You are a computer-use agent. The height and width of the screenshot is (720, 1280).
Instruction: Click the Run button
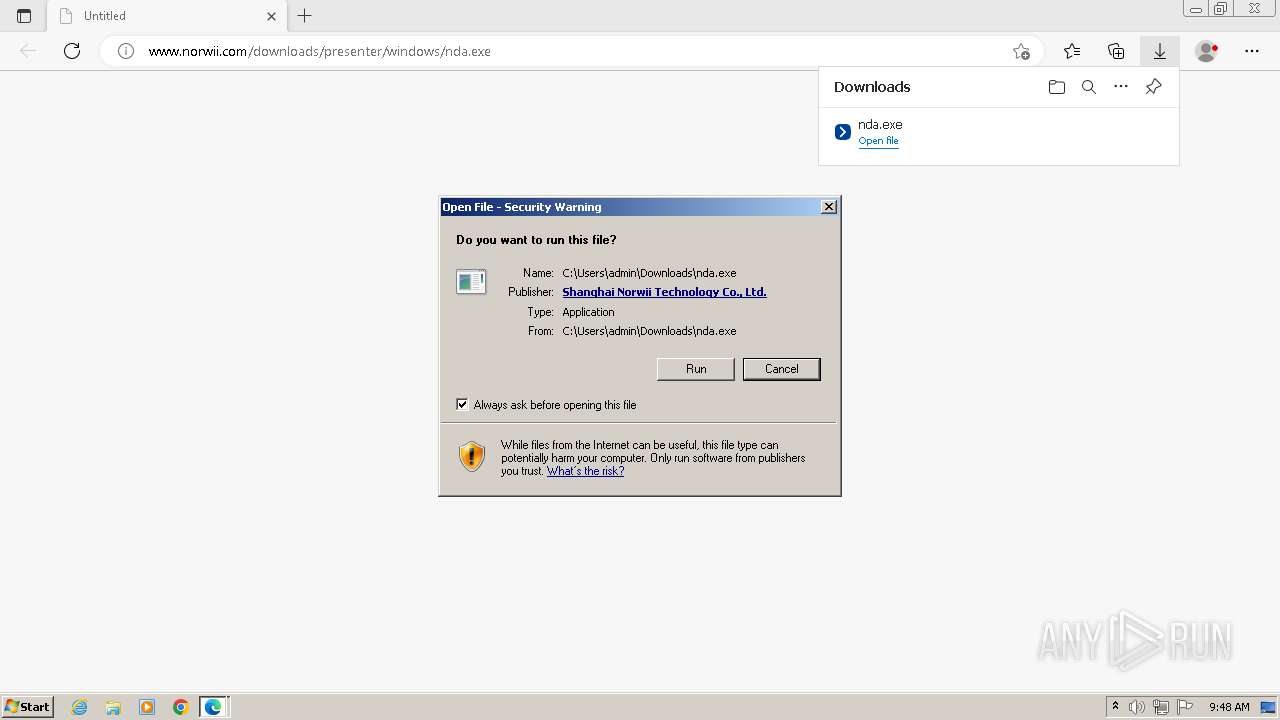click(x=696, y=369)
